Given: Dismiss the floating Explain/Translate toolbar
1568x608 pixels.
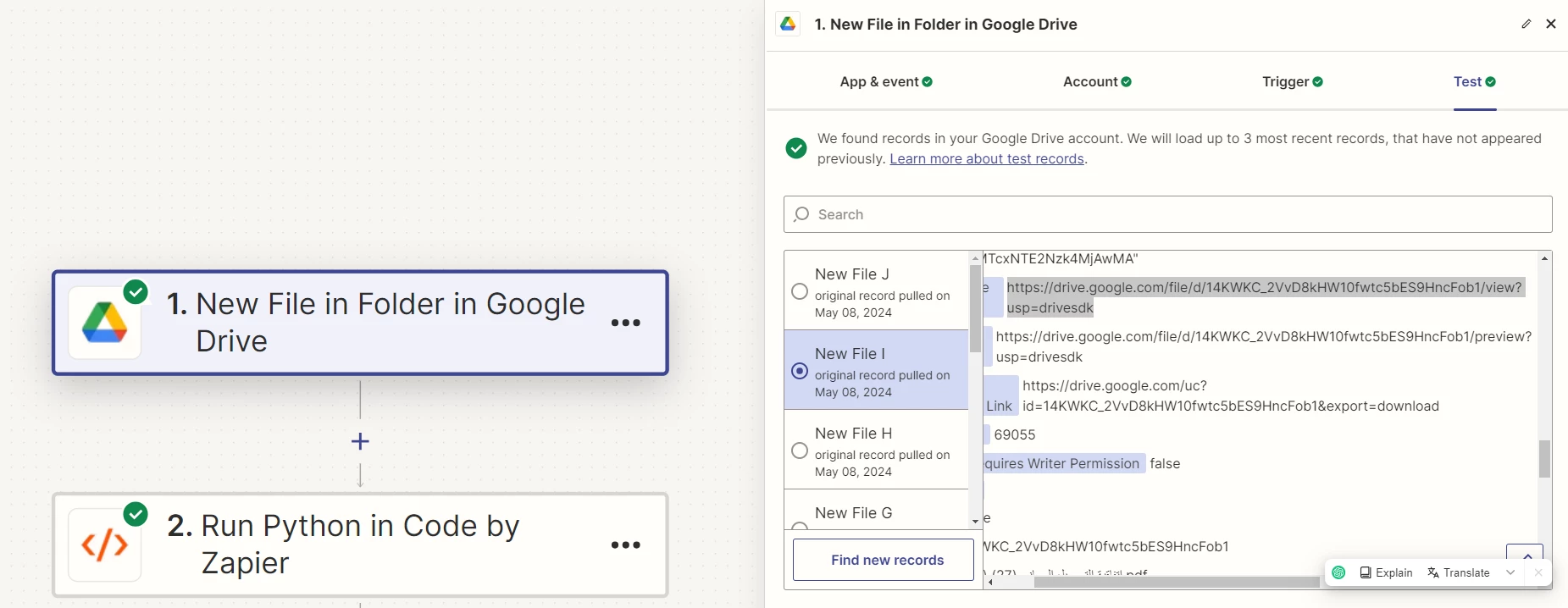Looking at the screenshot, I should click(1538, 572).
